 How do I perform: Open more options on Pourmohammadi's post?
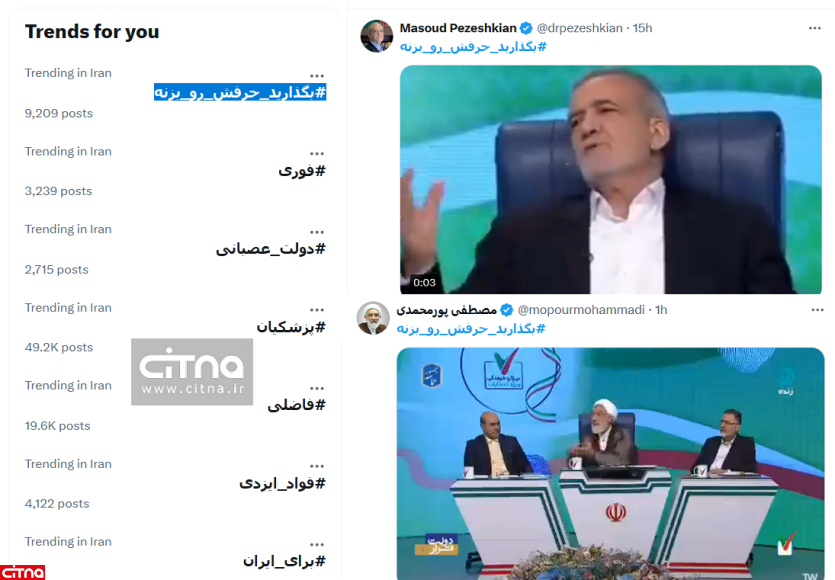coord(817,310)
